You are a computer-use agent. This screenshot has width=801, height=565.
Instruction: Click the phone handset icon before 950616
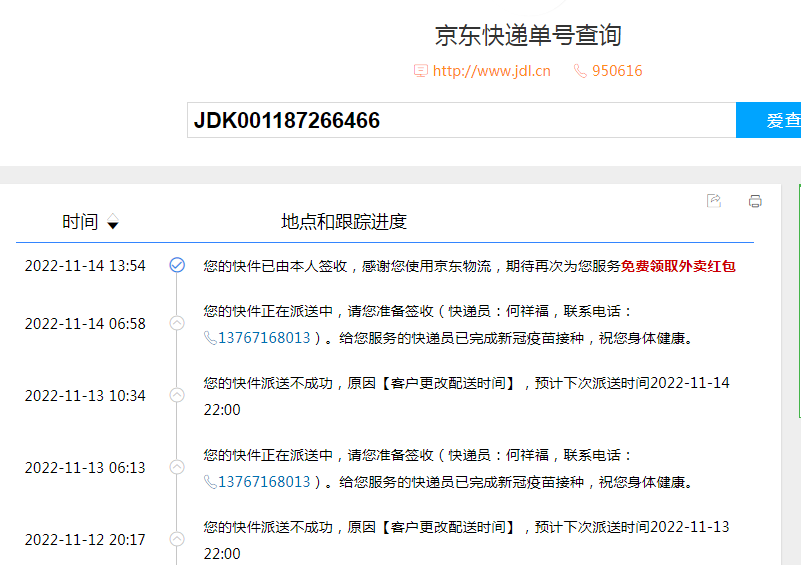pyautogui.click(x=580, y=70)
